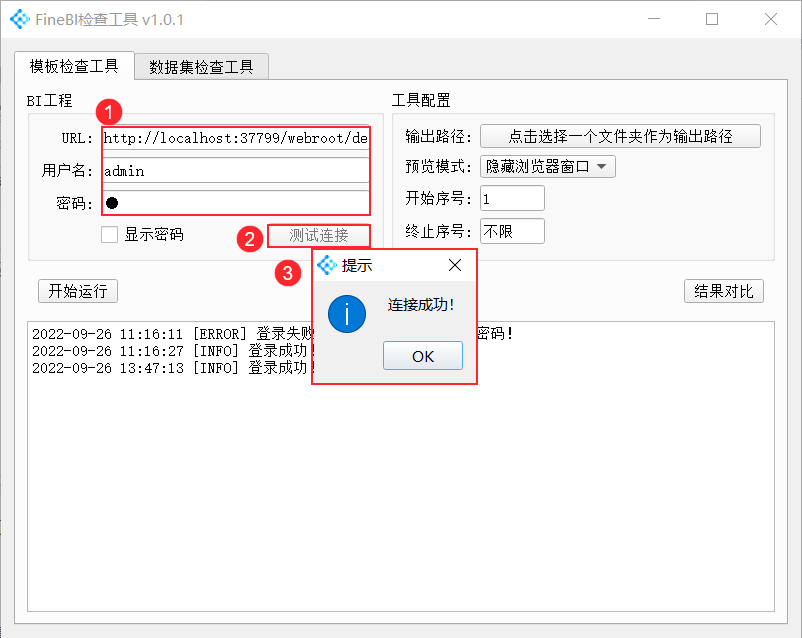Click the 连接成功! message text
Image resolution: width=802 pixels, height=638 pixels.
click(420, 305)
